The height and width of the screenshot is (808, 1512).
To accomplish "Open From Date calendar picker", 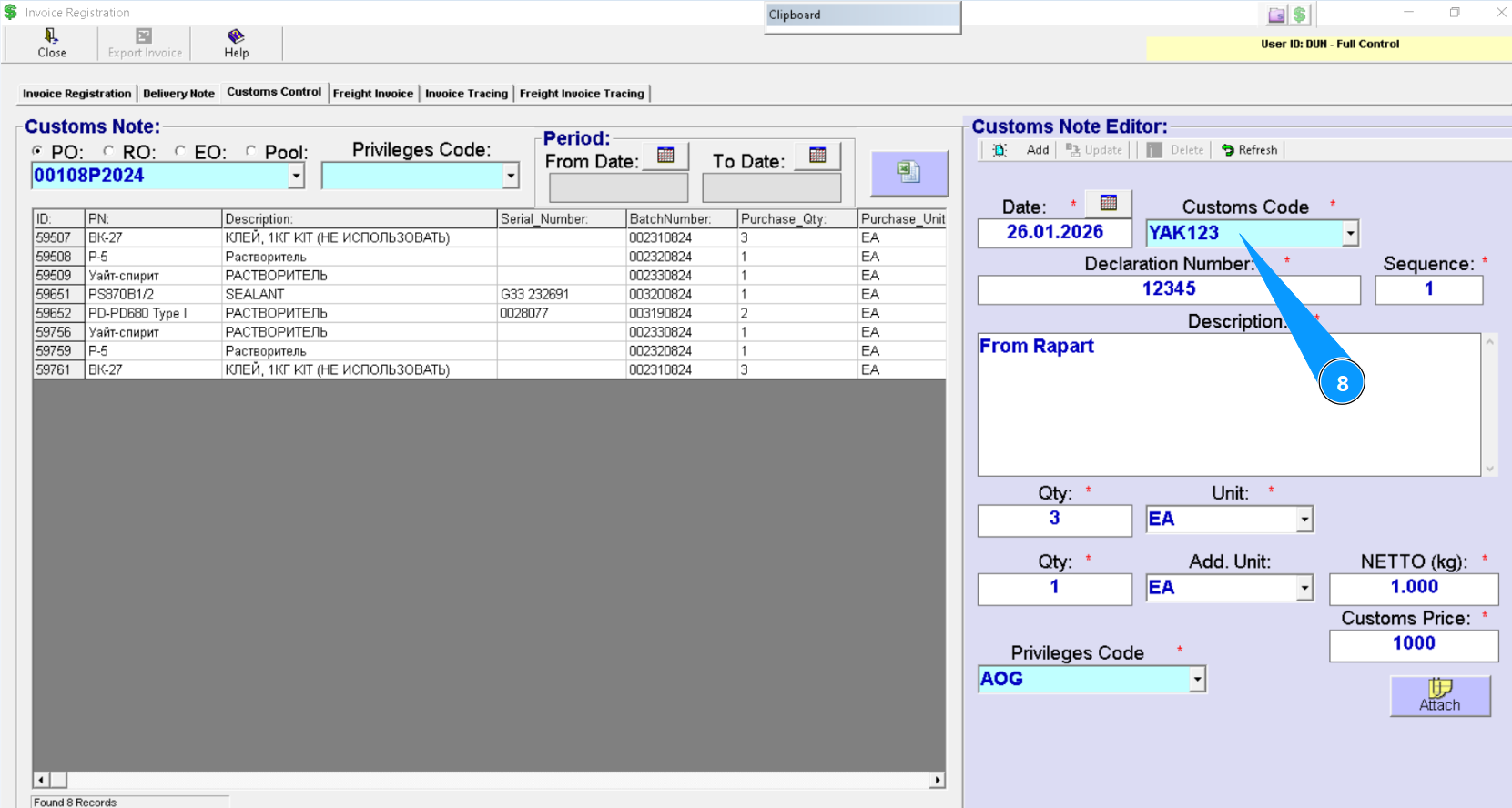I will (665, 156).
